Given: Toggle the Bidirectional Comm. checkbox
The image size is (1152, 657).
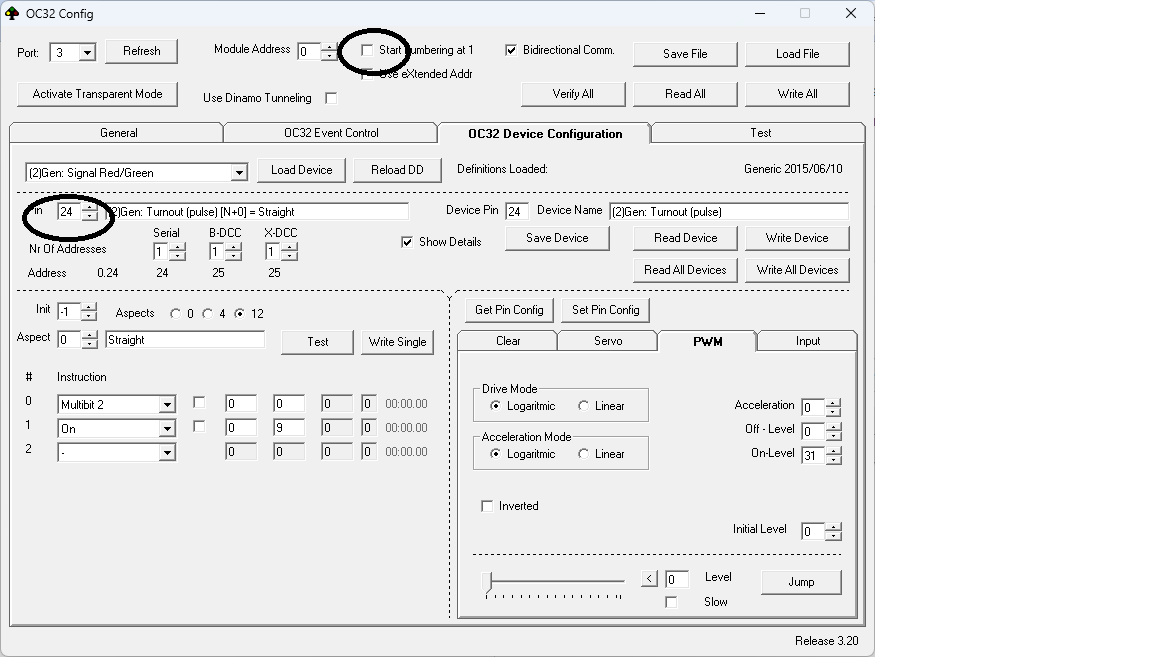Looking at the screenshot, I should pyautogui.click(x=512, y=50).
